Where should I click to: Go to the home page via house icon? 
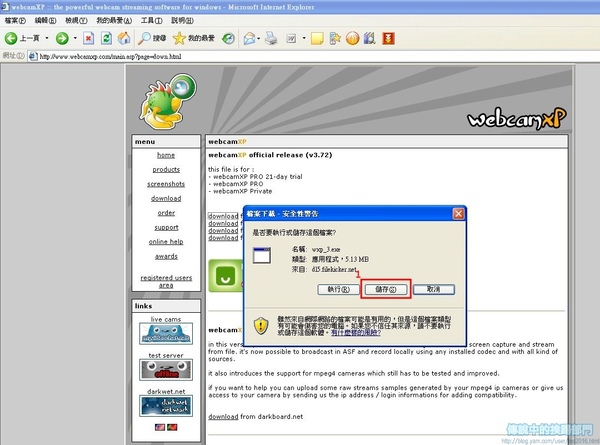pos(124,38)
